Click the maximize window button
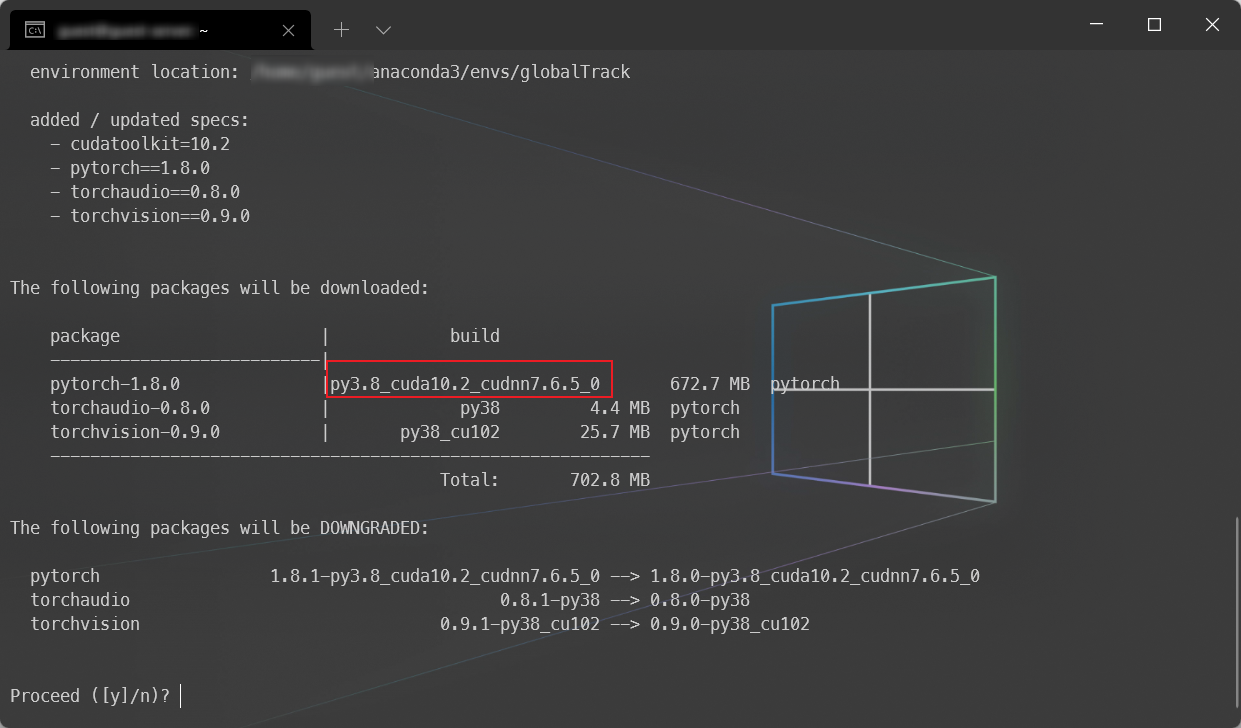This screenshot has height=728, width=1241. coord(1154,24)
